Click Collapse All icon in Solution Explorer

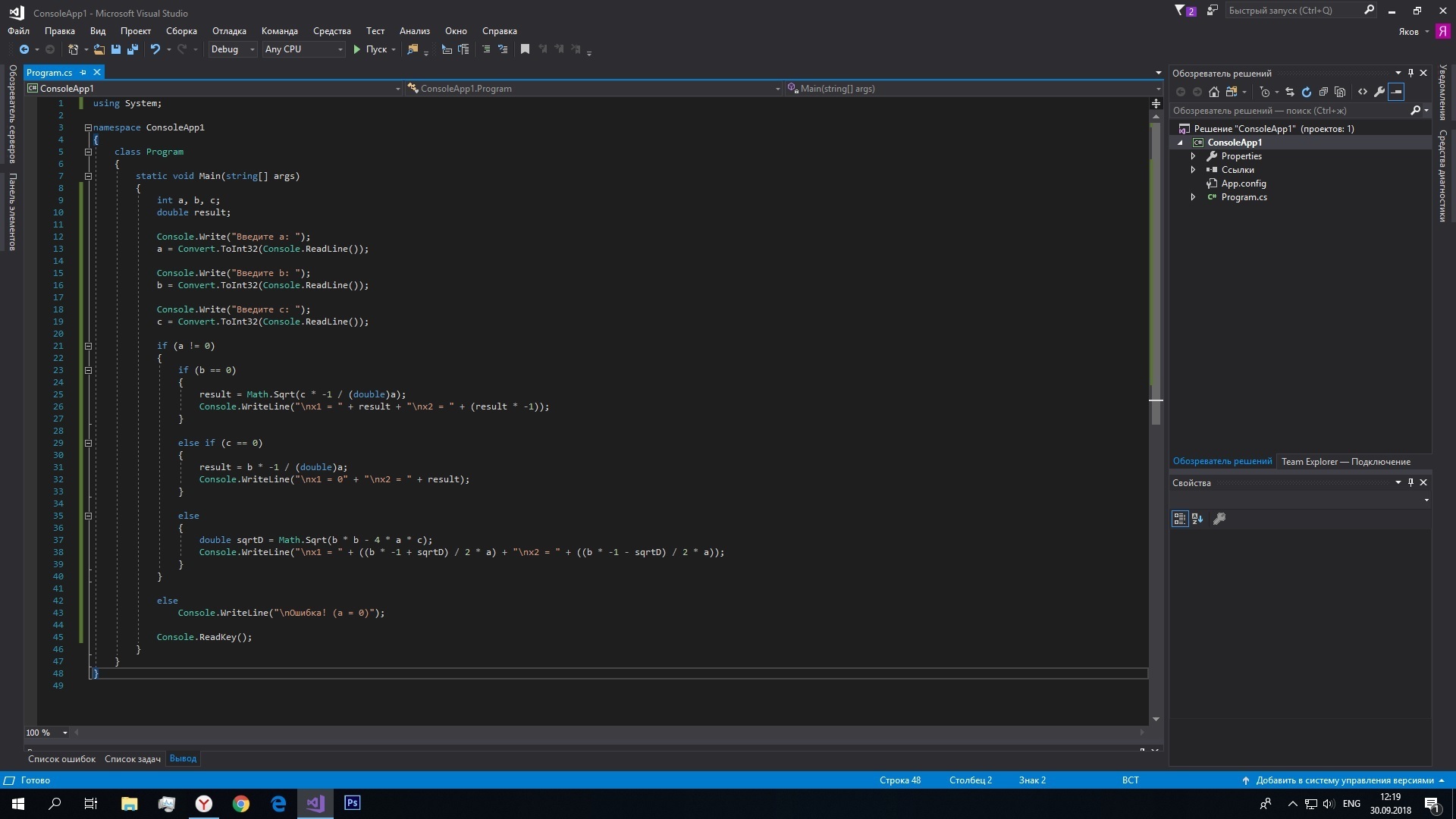click(1323, 92)
